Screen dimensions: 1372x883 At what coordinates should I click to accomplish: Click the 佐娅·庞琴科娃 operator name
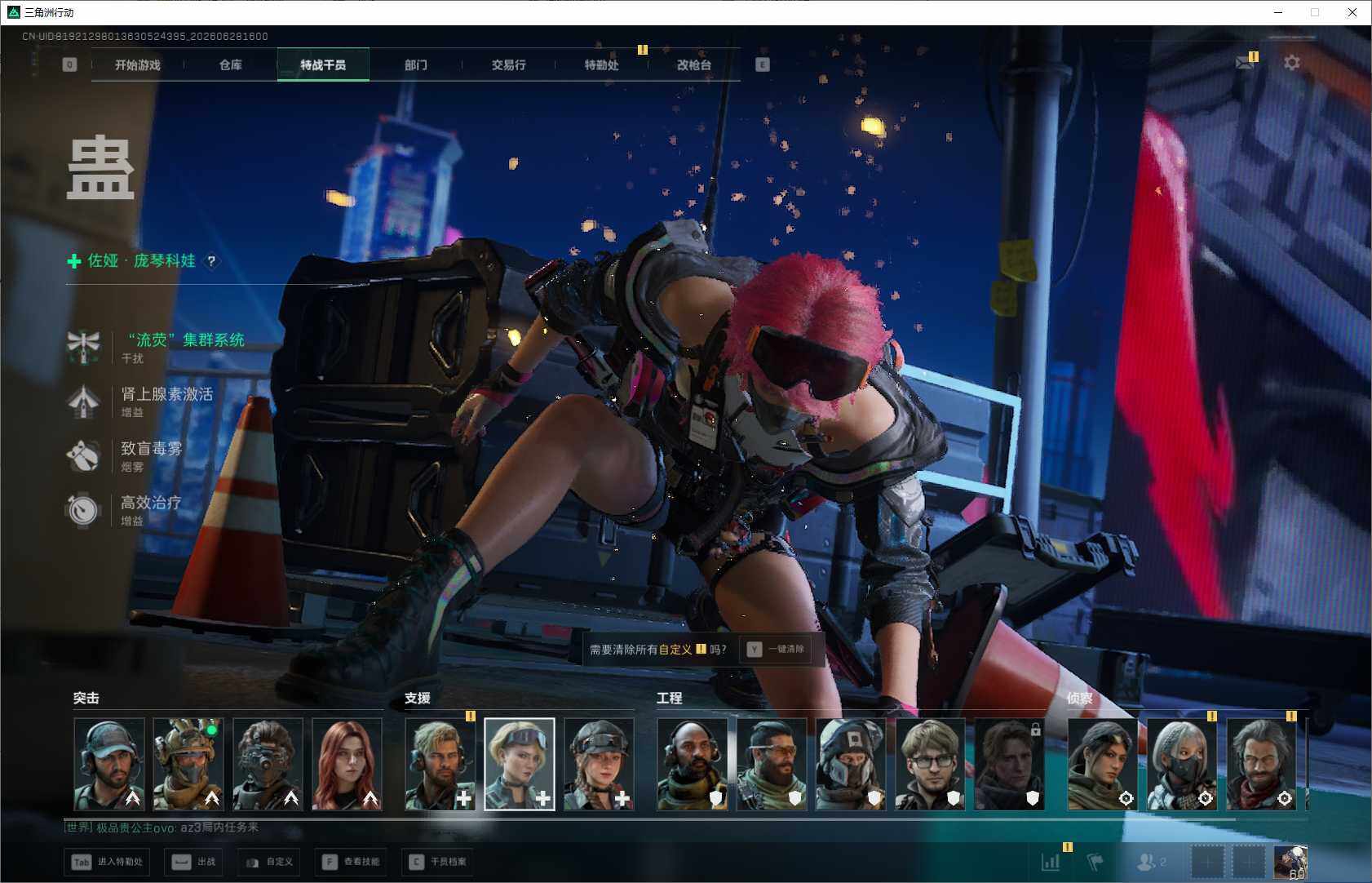point(142,261)
